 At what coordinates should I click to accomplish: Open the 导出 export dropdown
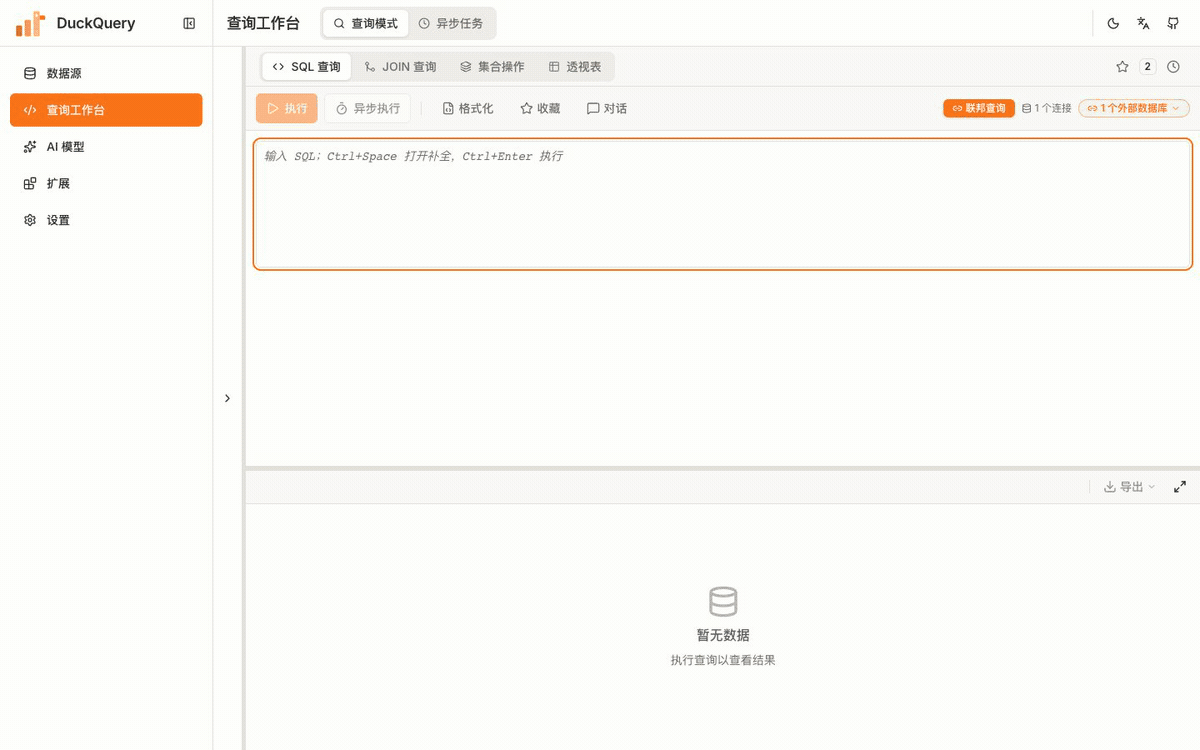pos(1129,487)
